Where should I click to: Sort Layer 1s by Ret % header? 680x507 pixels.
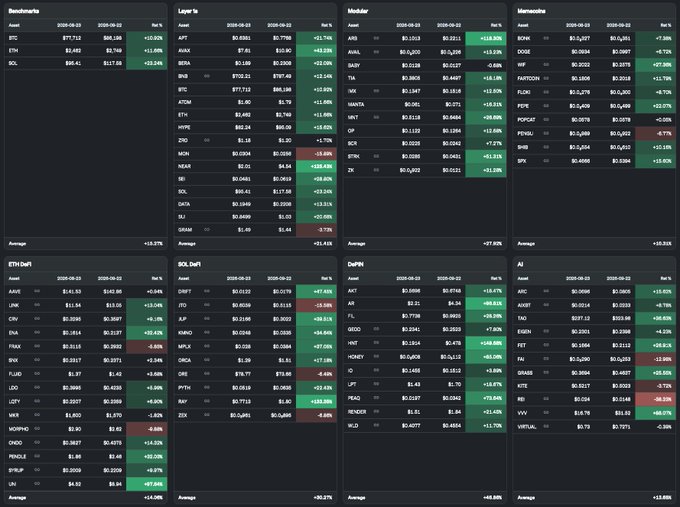click(x=327, y=25)
